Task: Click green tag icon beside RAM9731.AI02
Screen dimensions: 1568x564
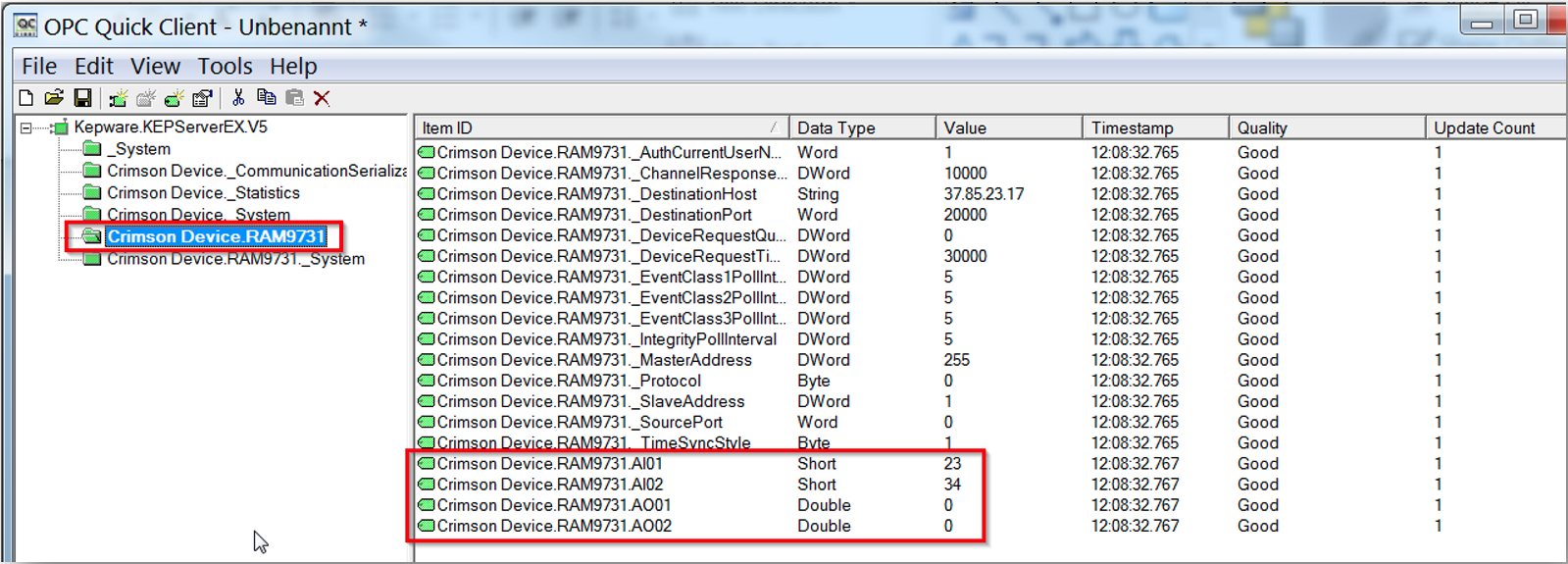Action: coord(427,485)
